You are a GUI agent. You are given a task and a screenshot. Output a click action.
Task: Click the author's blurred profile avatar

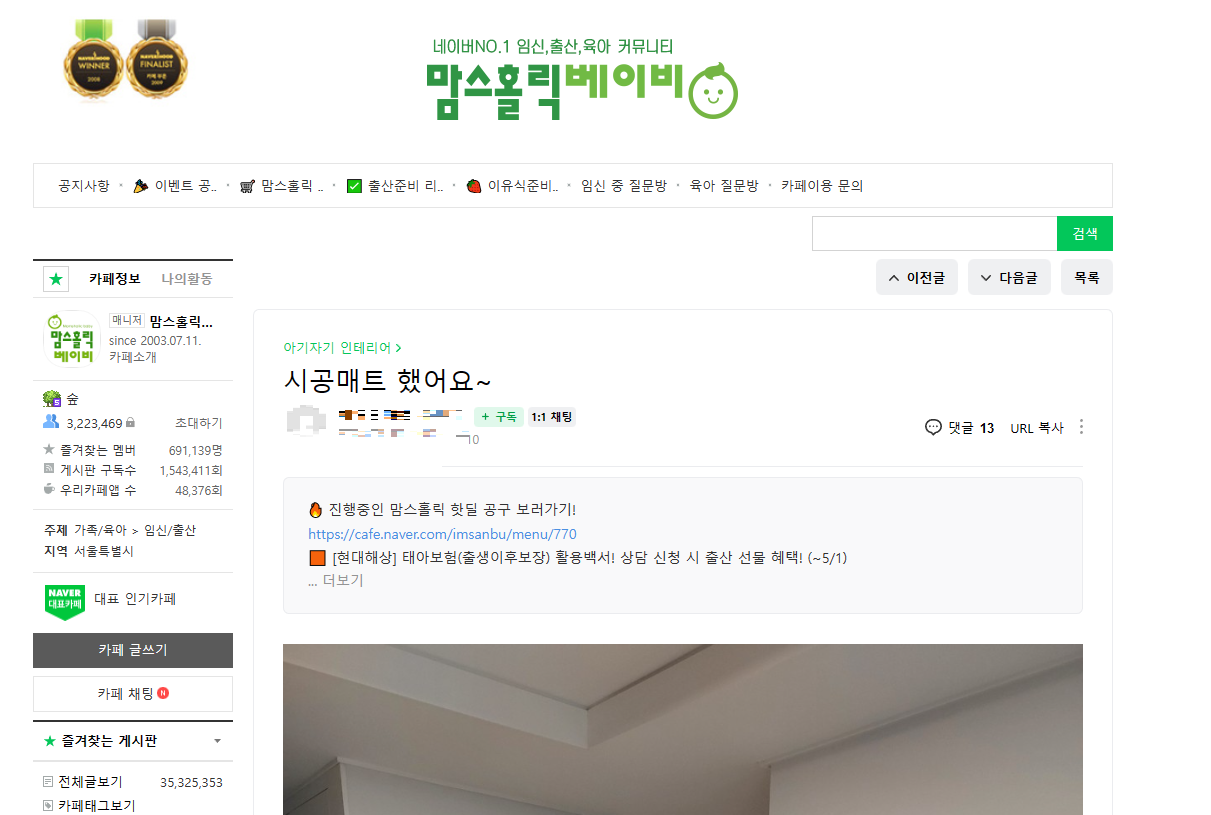(306, 422)
